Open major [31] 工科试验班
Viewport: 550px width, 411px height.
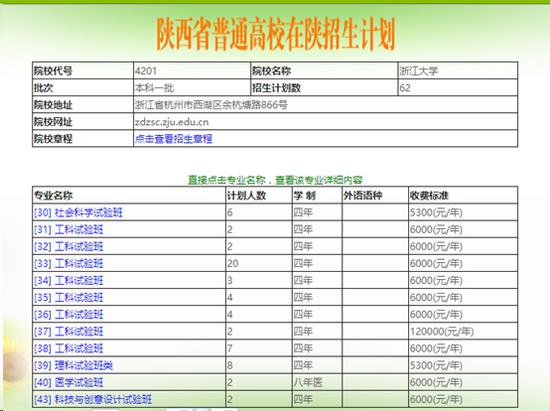(x=69, y=230)
